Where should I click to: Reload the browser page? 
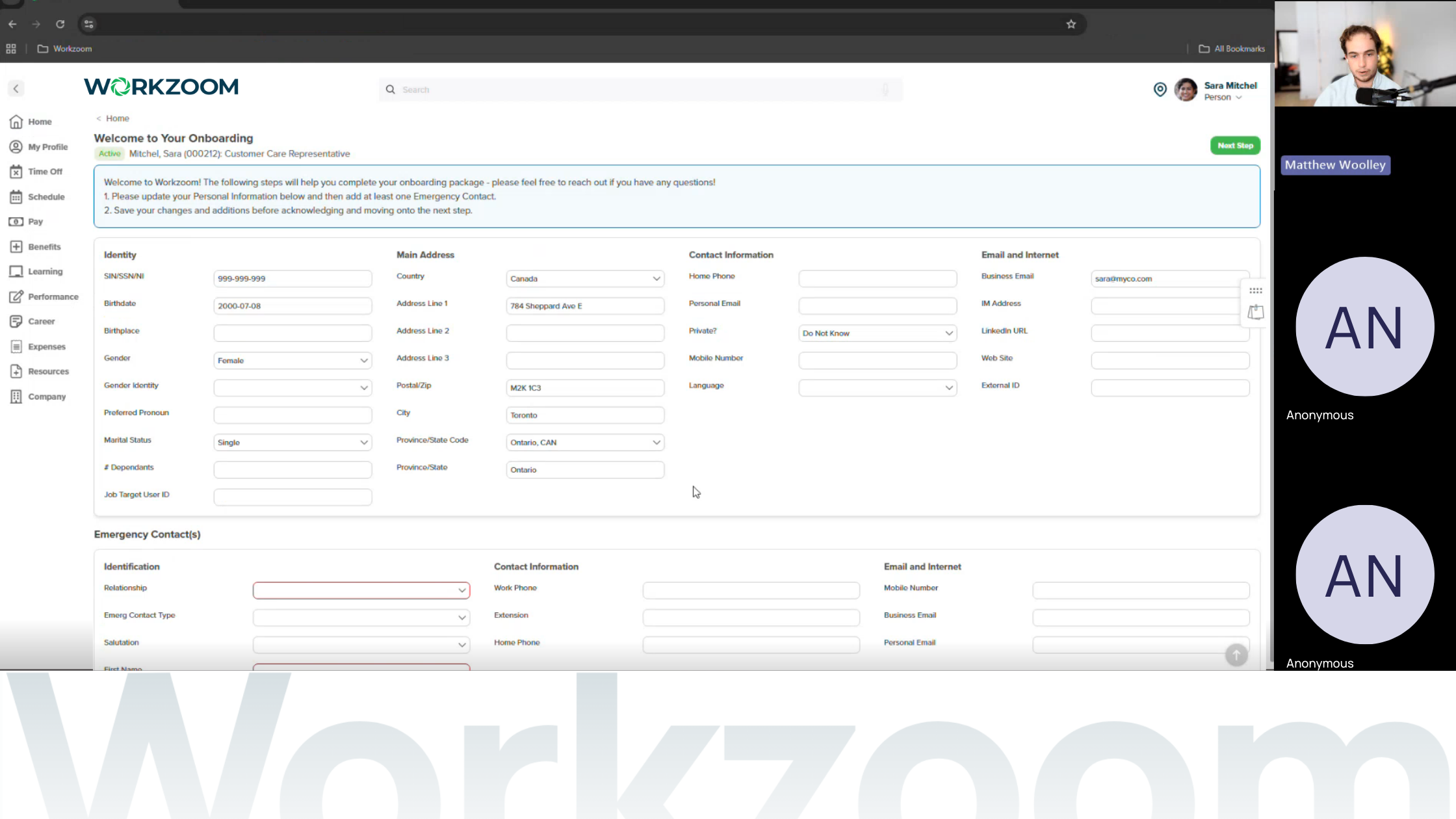coord(60,25)
